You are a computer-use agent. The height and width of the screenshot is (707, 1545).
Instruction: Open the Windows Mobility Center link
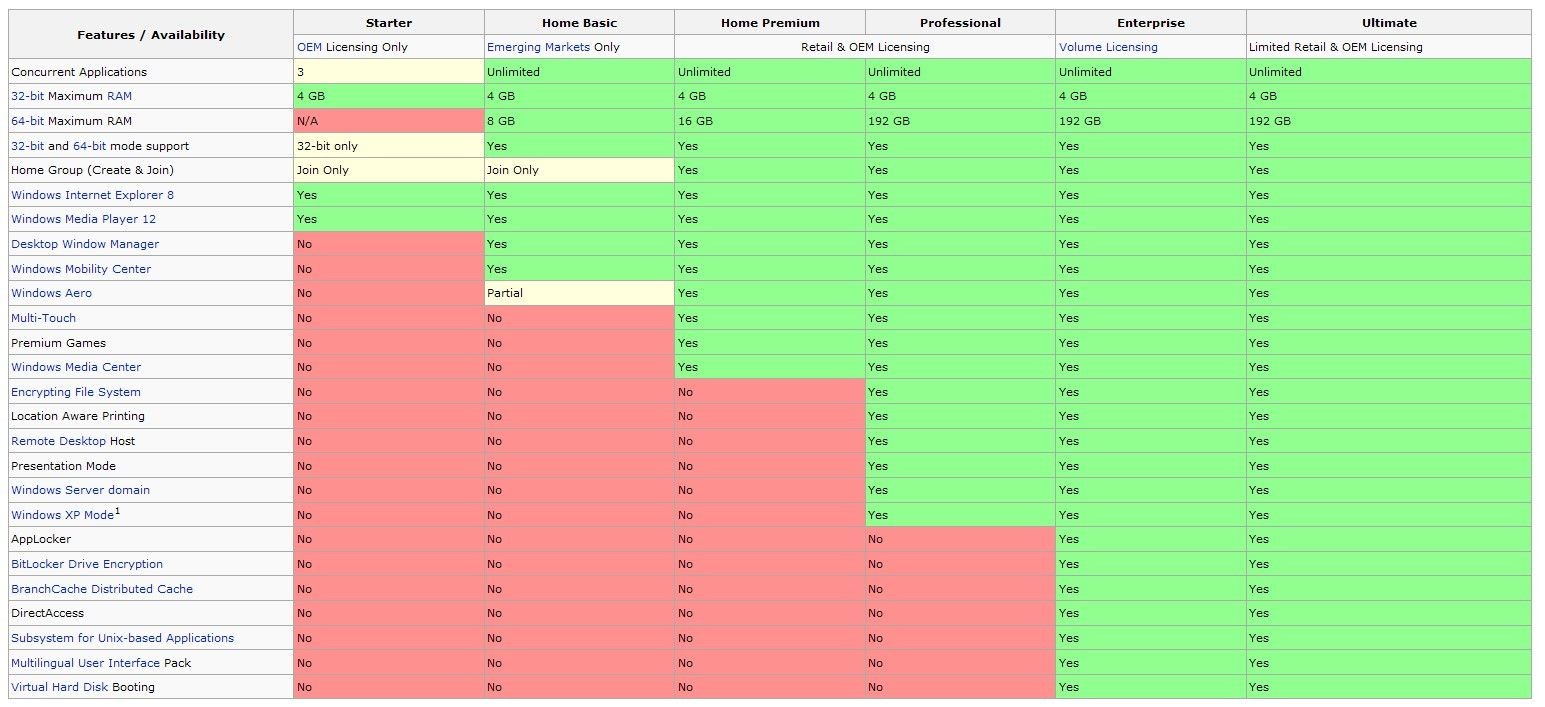pos(81,269)
